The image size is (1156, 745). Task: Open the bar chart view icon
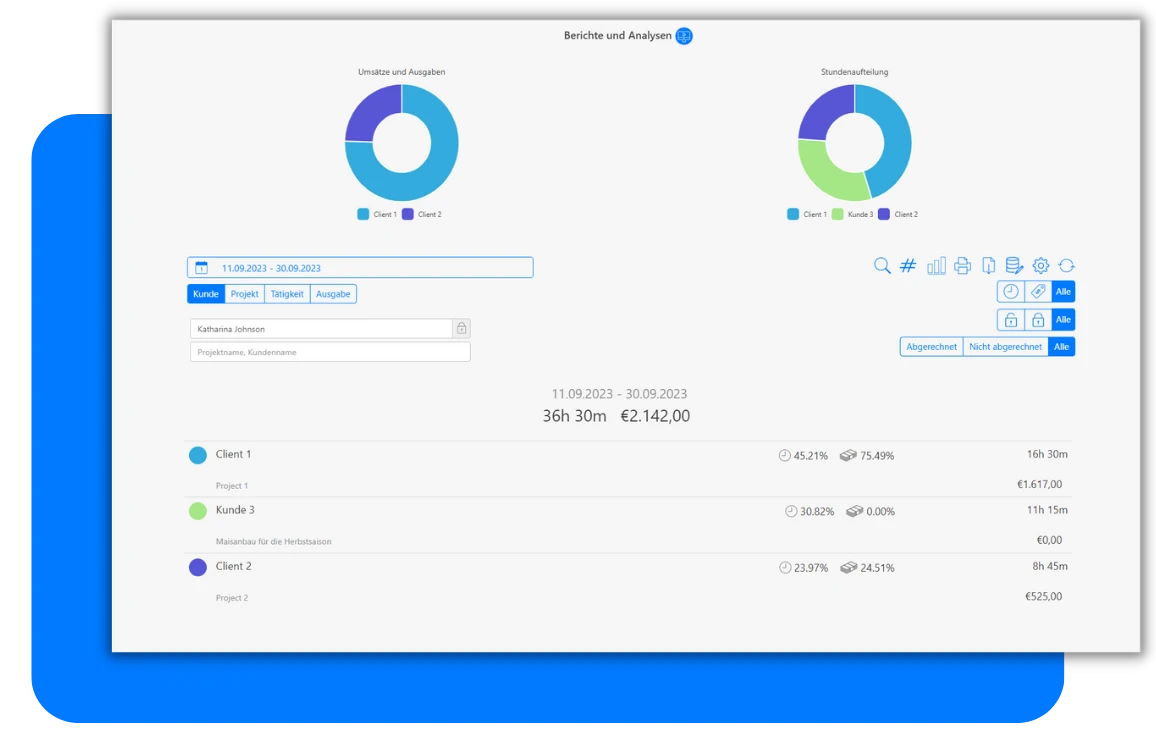point(936,266)
